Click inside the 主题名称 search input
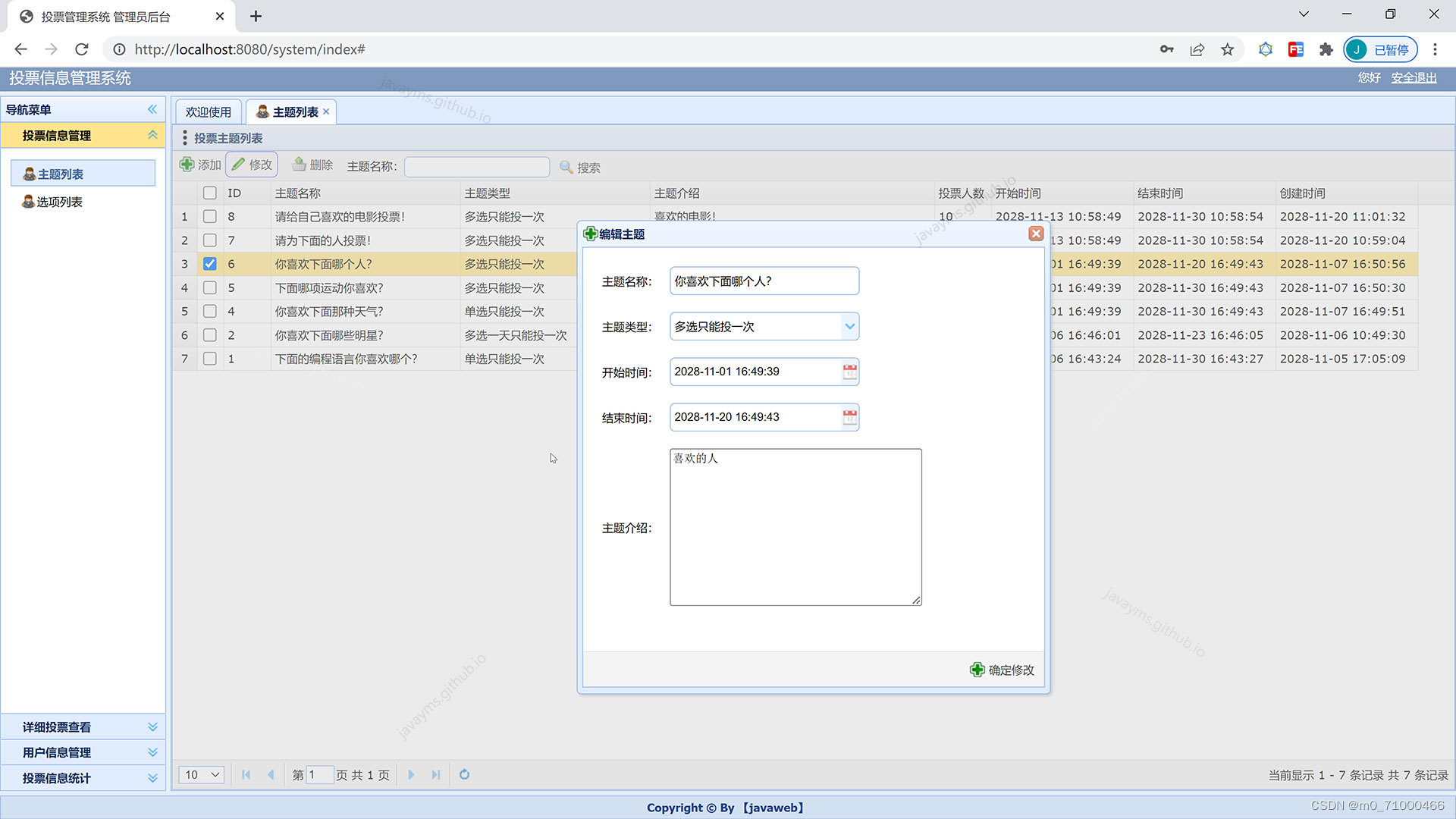The width and height of the screenshot is (1456, 819). [x=476, y=167]
